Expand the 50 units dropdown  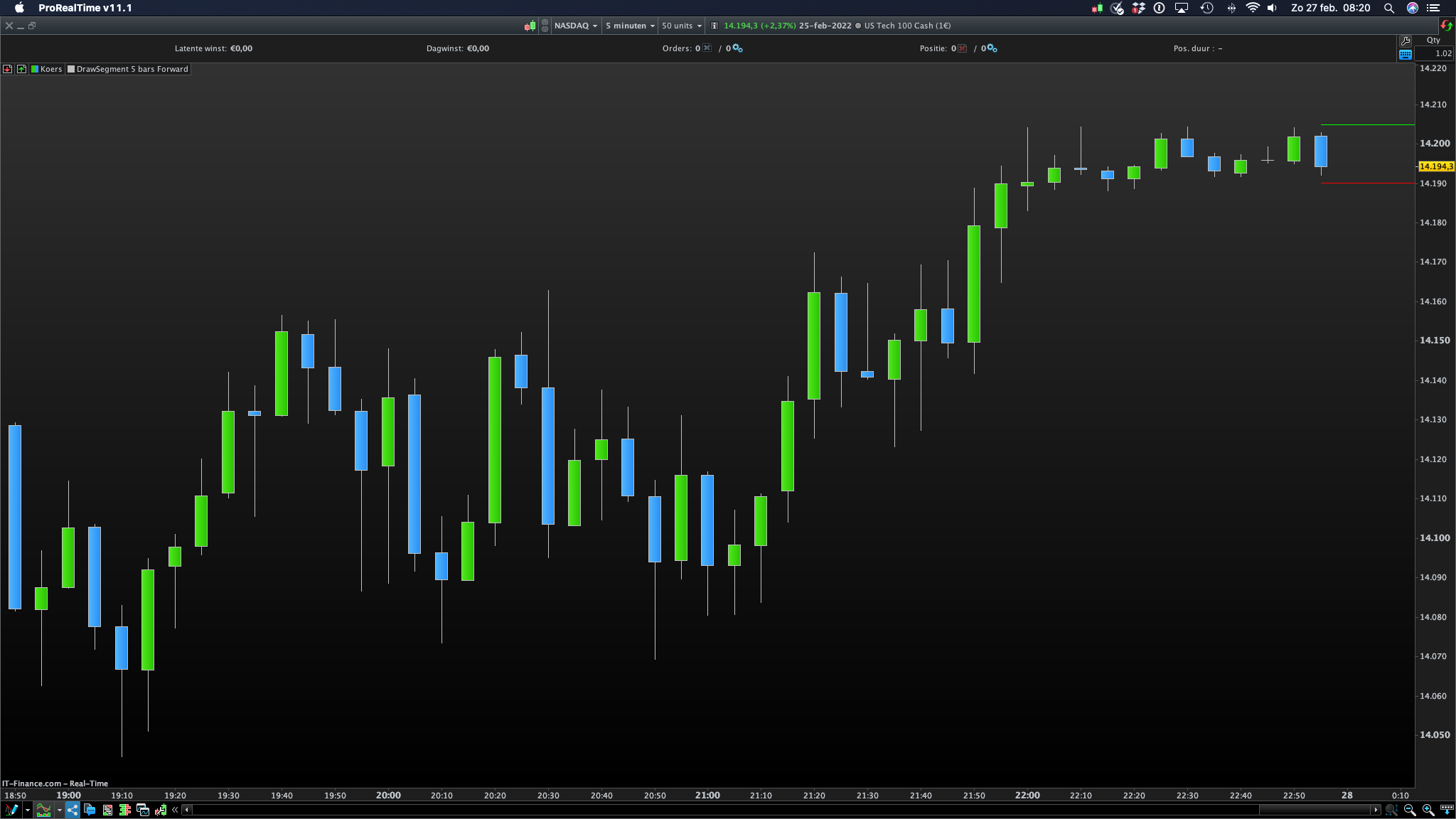pos(681,26)
